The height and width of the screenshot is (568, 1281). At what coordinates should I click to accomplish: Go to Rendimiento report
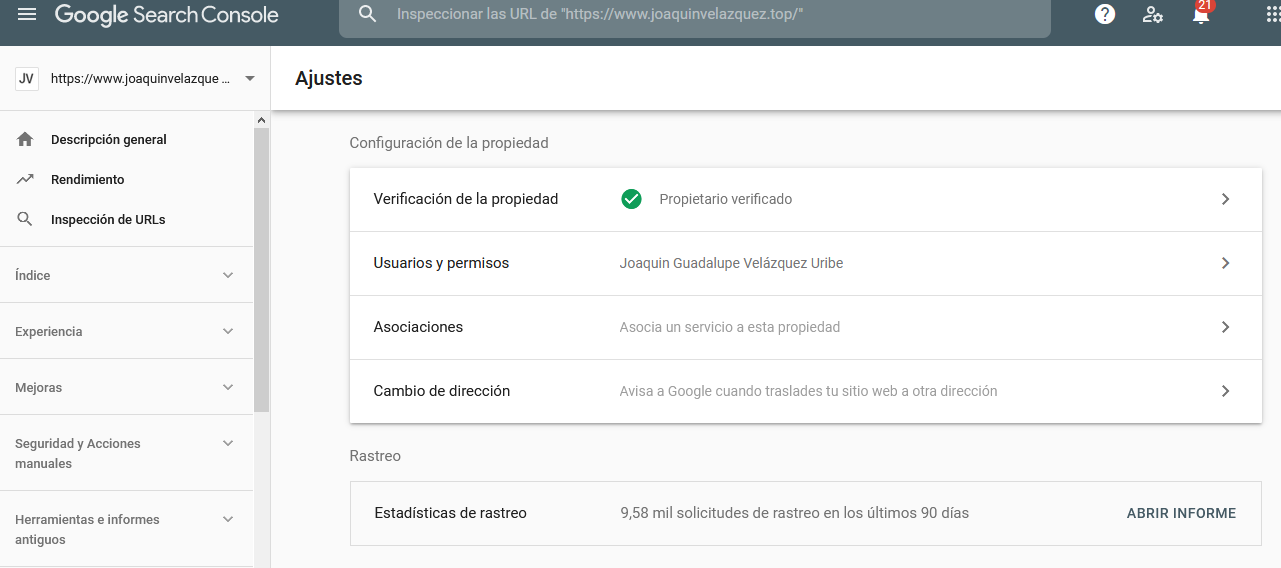(x=88, y=180)
